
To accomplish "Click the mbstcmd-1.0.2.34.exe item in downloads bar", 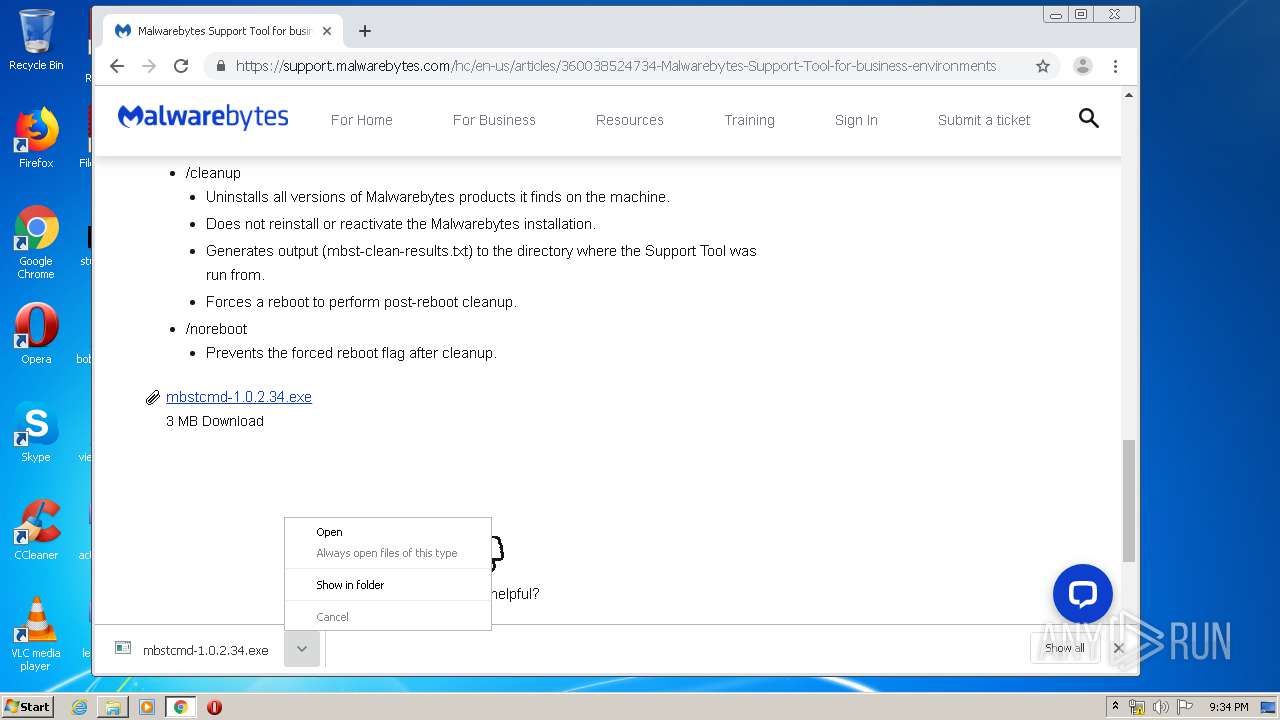I will [x=192, y=650].
